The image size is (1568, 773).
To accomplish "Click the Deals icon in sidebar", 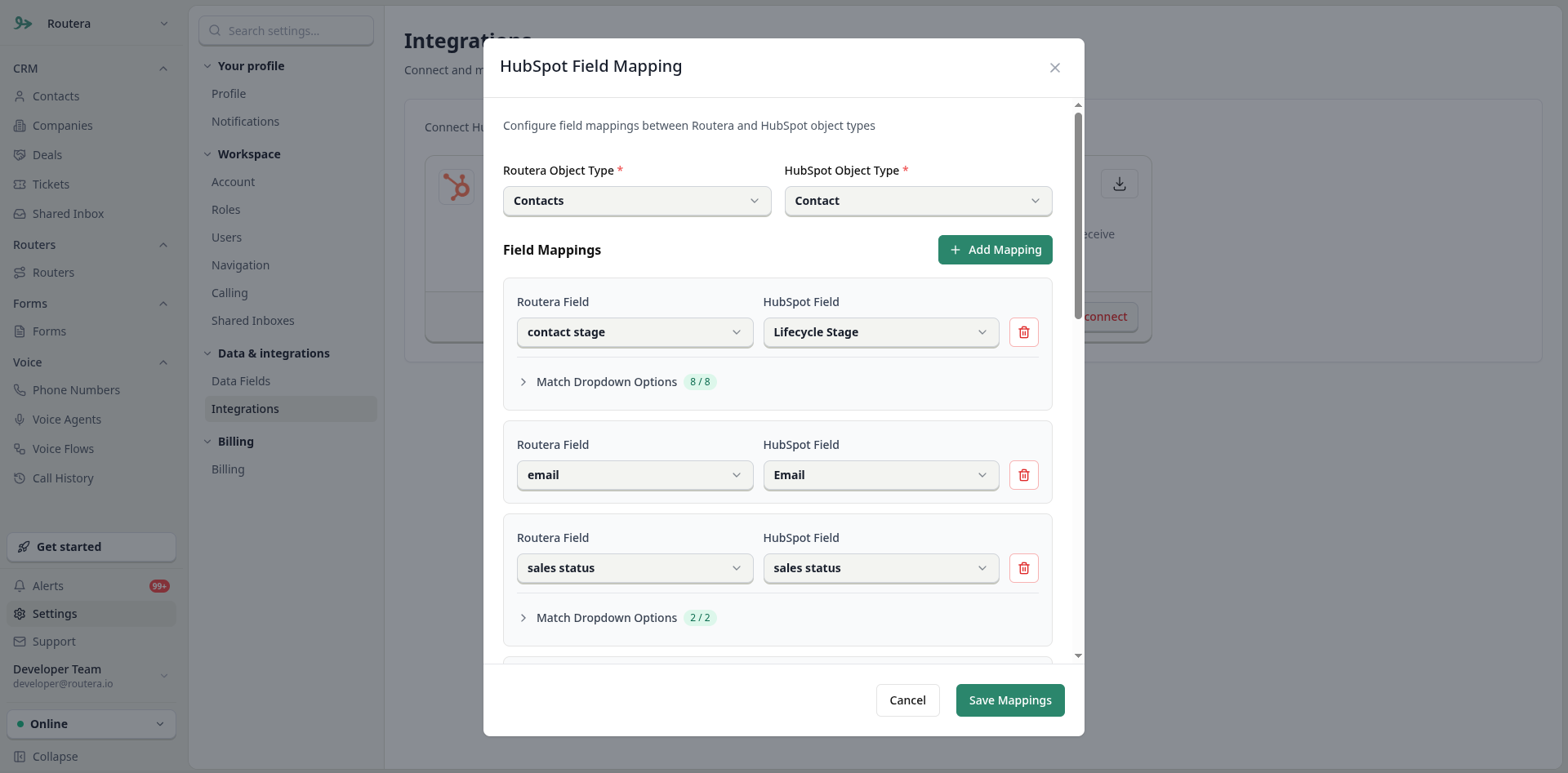I will (20, 155).
